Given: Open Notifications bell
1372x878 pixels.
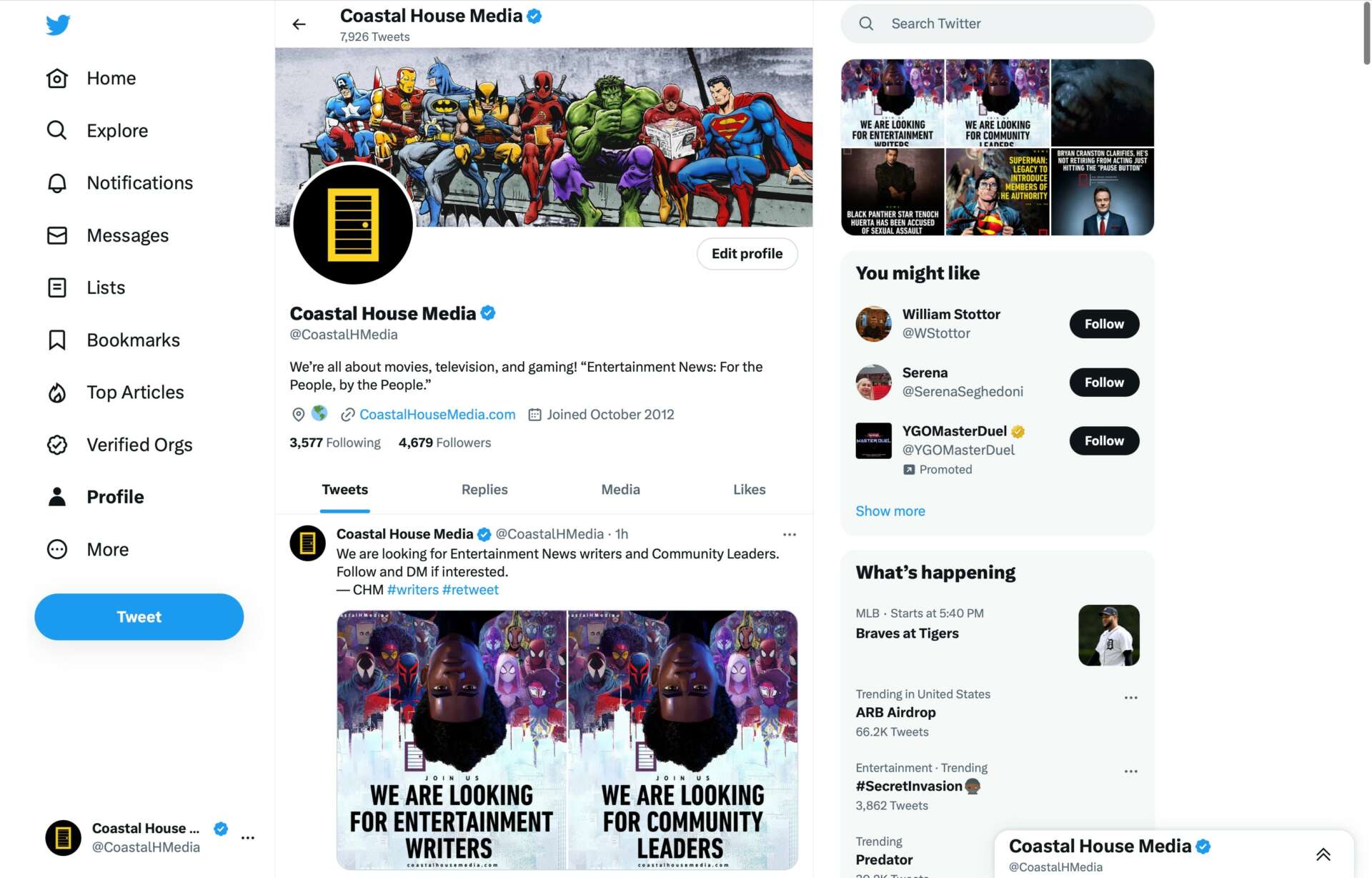Looking at the screenshot, I should click(x=57, y=183).
